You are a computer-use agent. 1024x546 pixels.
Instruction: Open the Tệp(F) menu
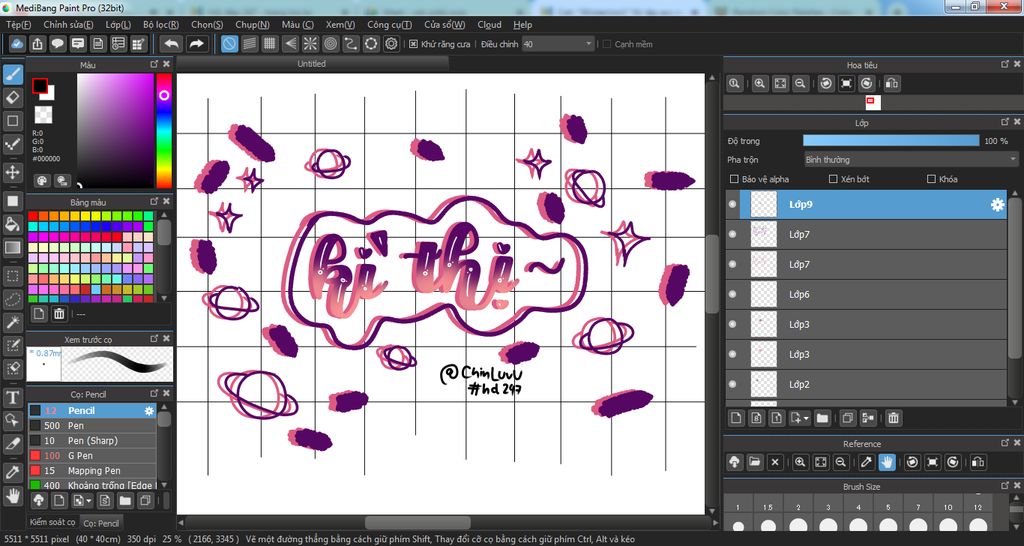point(18,25)
